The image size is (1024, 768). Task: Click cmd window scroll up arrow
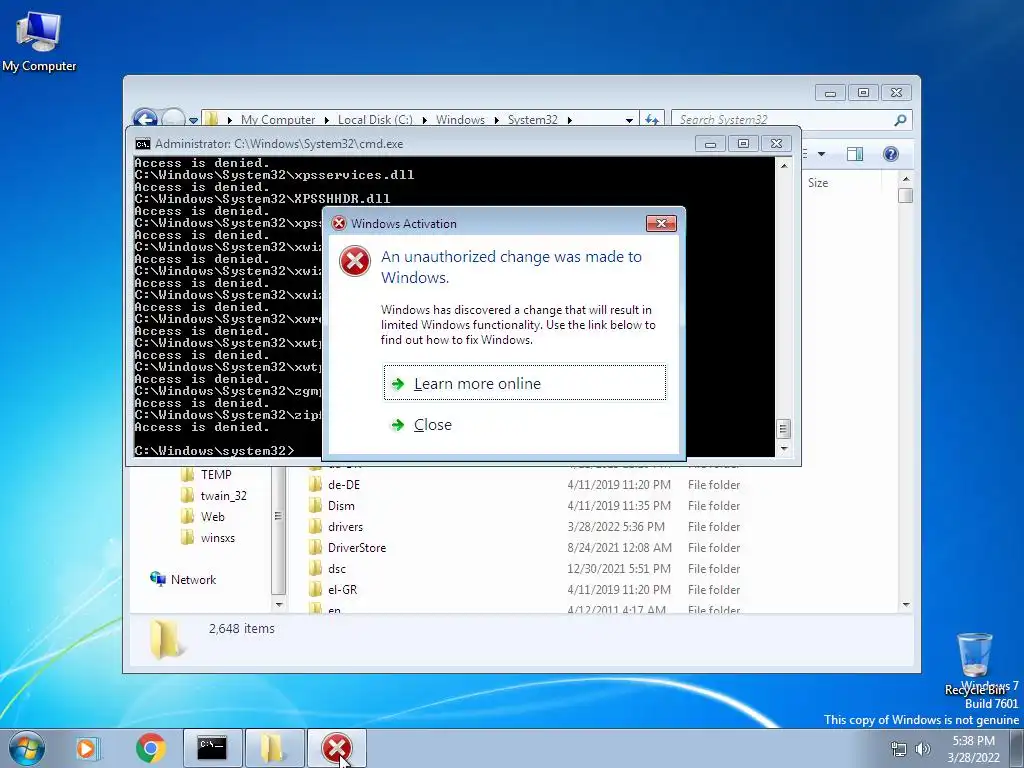[x=784, y=166]
